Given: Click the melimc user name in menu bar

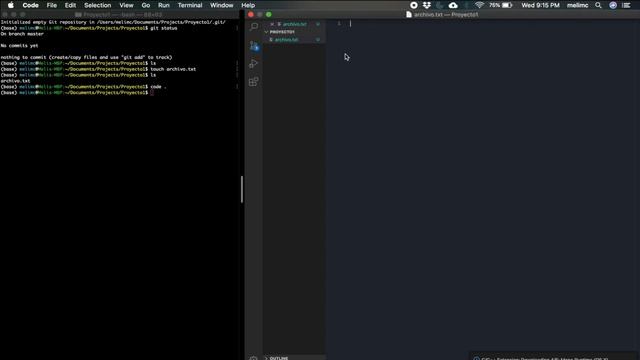Looking at the screenshot, I should (578, 5).
